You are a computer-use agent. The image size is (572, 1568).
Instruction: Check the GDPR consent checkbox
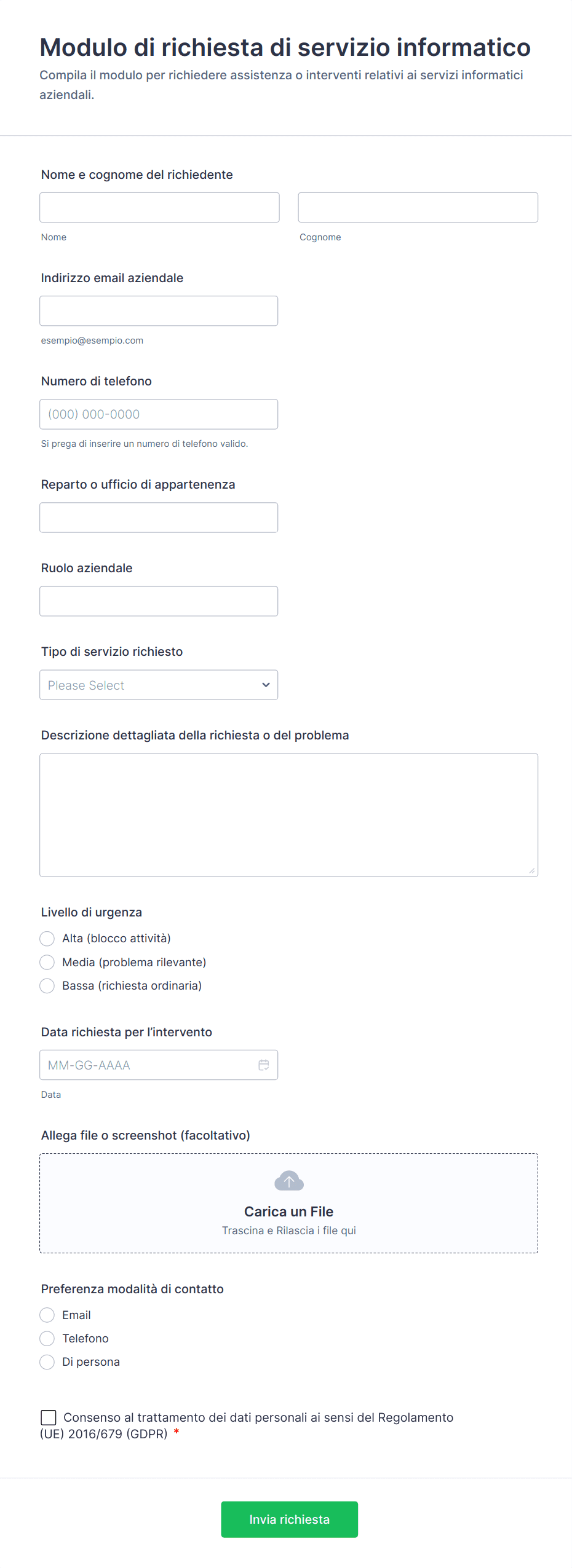coord(49,1417)
